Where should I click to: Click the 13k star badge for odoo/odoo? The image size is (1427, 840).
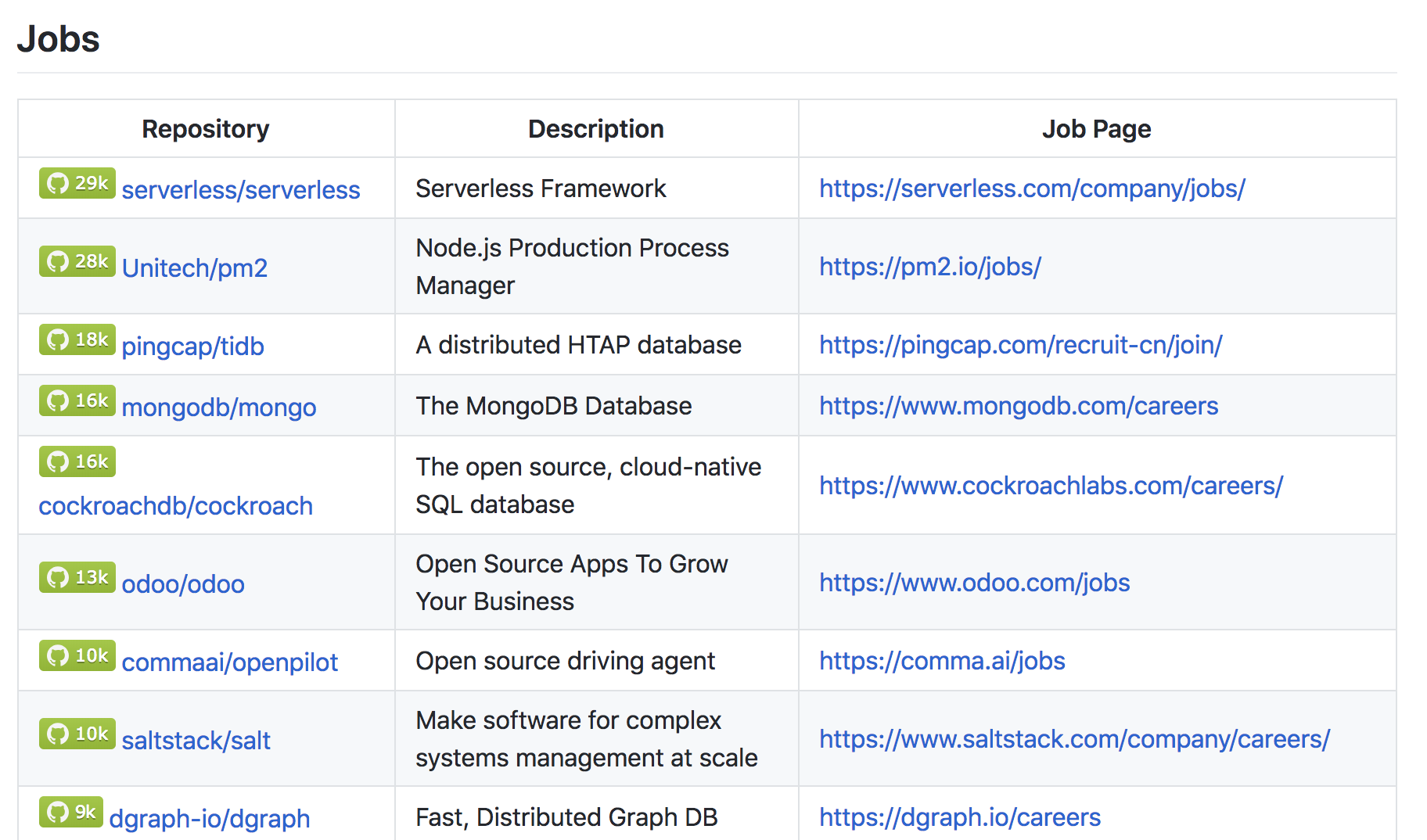tap(76, 577)
